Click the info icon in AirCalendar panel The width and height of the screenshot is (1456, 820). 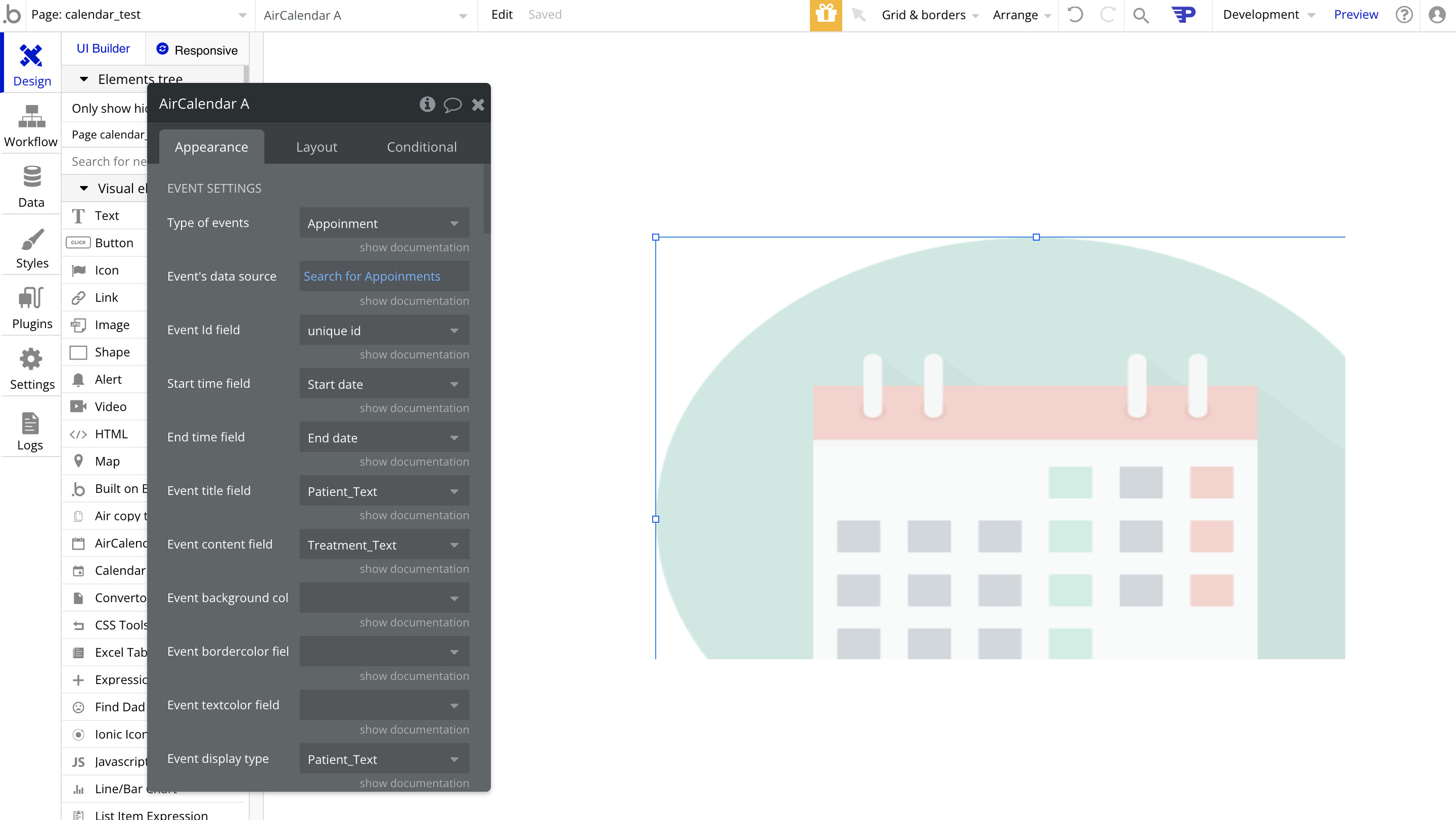pos(427,104)
